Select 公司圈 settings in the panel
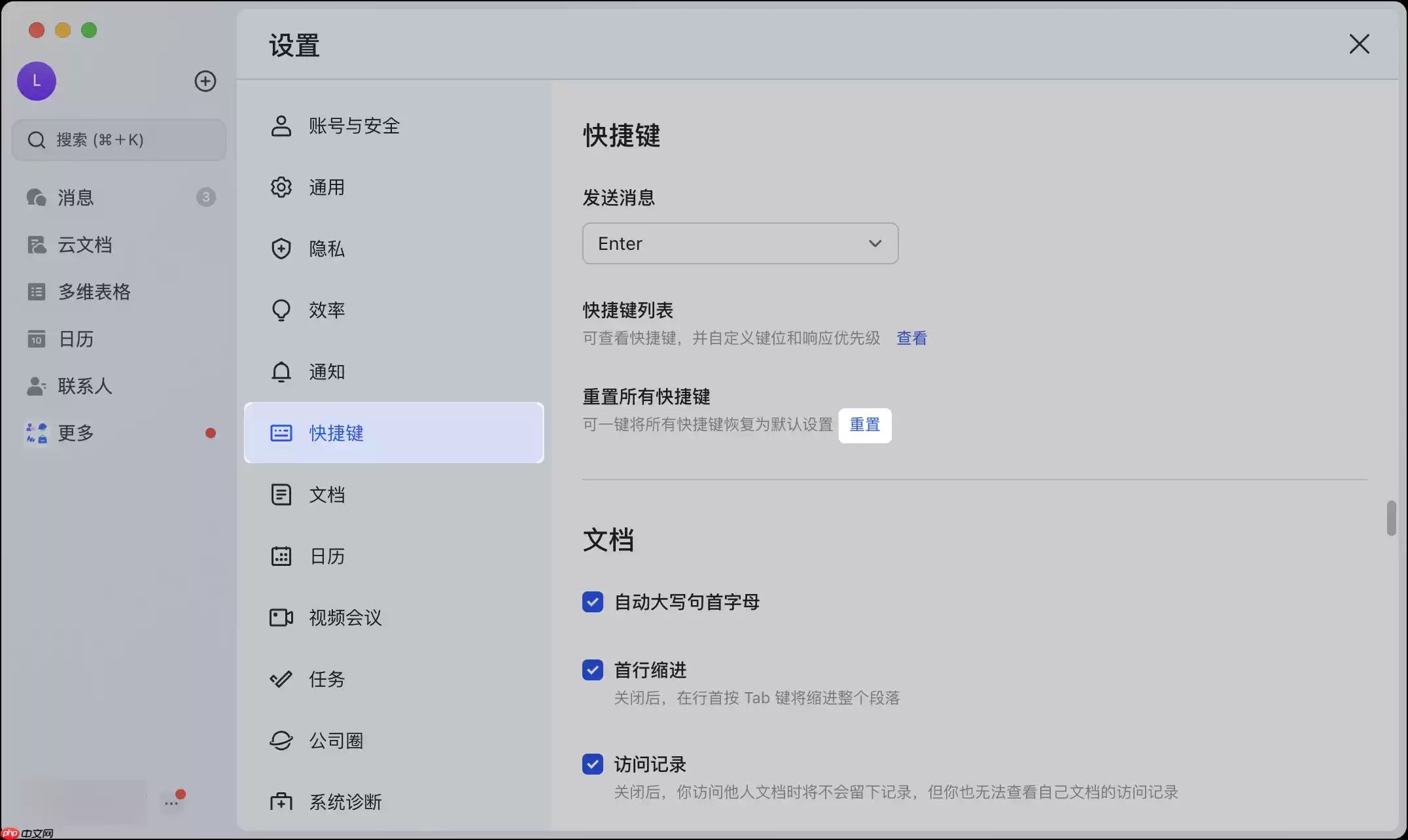1408x840 pixels. coord(336,740)
